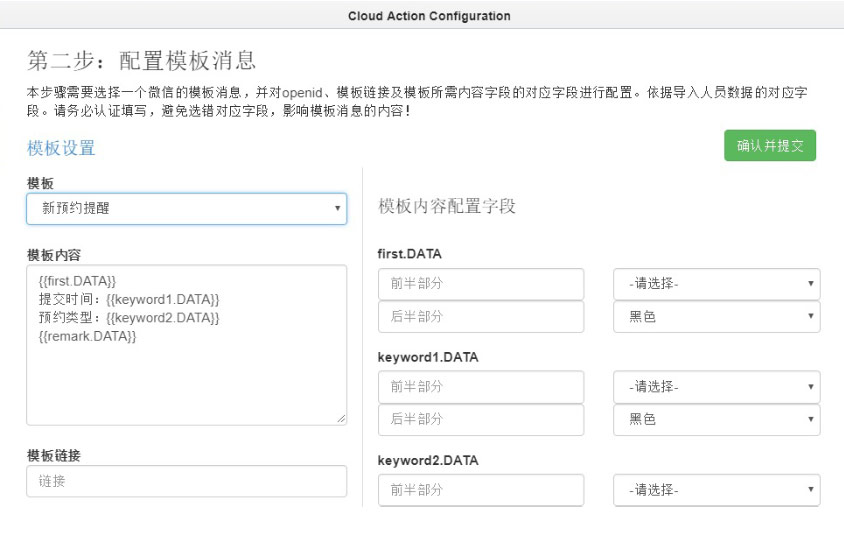Open the 新预约提醒 template dropdown
Image resolution: width=844 pixels, height=560 pixels.
click(x=186, y=208)
